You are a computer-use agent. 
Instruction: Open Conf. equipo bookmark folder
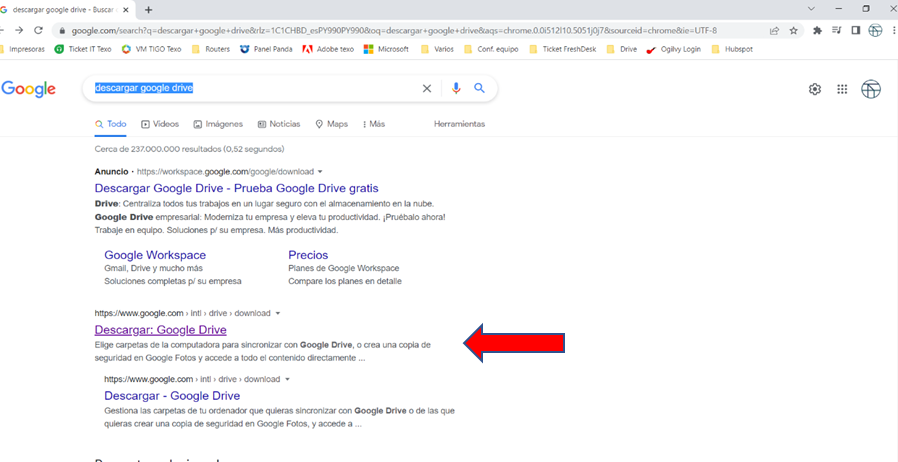pyautogui.click(x=491, y=49)
